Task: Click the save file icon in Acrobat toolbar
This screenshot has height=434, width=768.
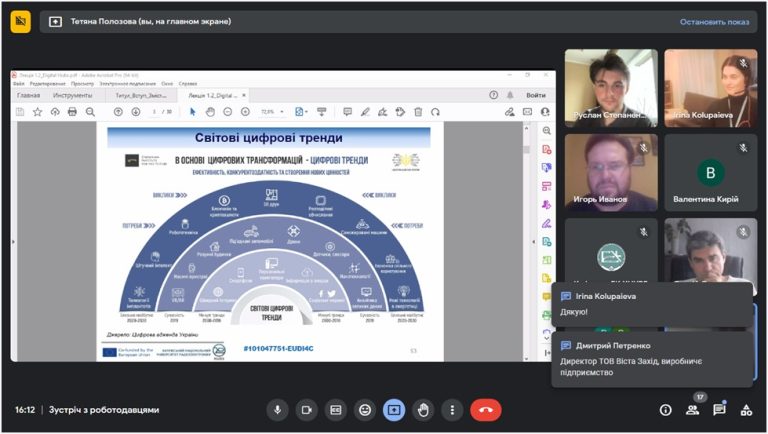Action: click(20, 112)
